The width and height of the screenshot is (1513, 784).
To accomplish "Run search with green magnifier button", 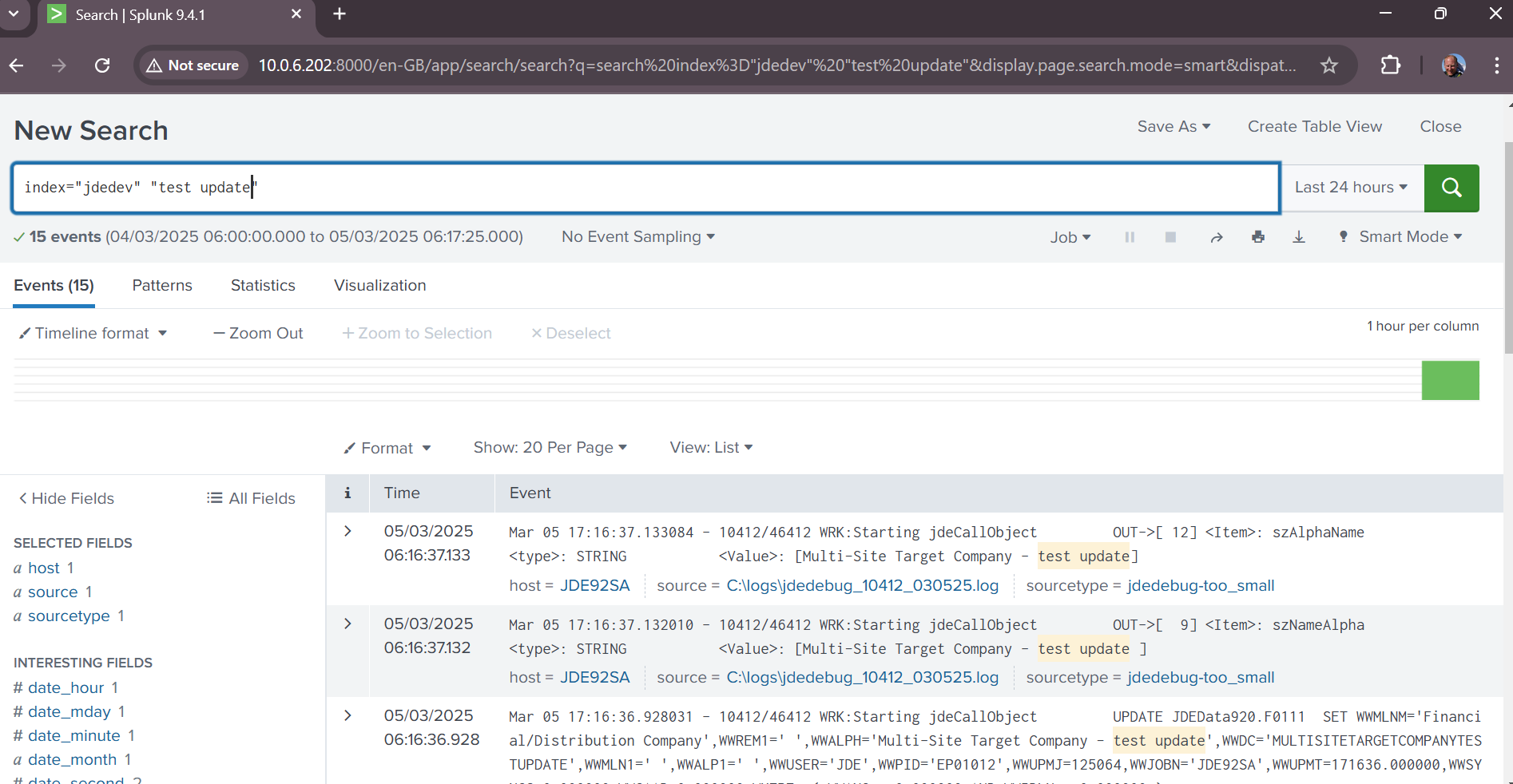I will [1451, 188].
